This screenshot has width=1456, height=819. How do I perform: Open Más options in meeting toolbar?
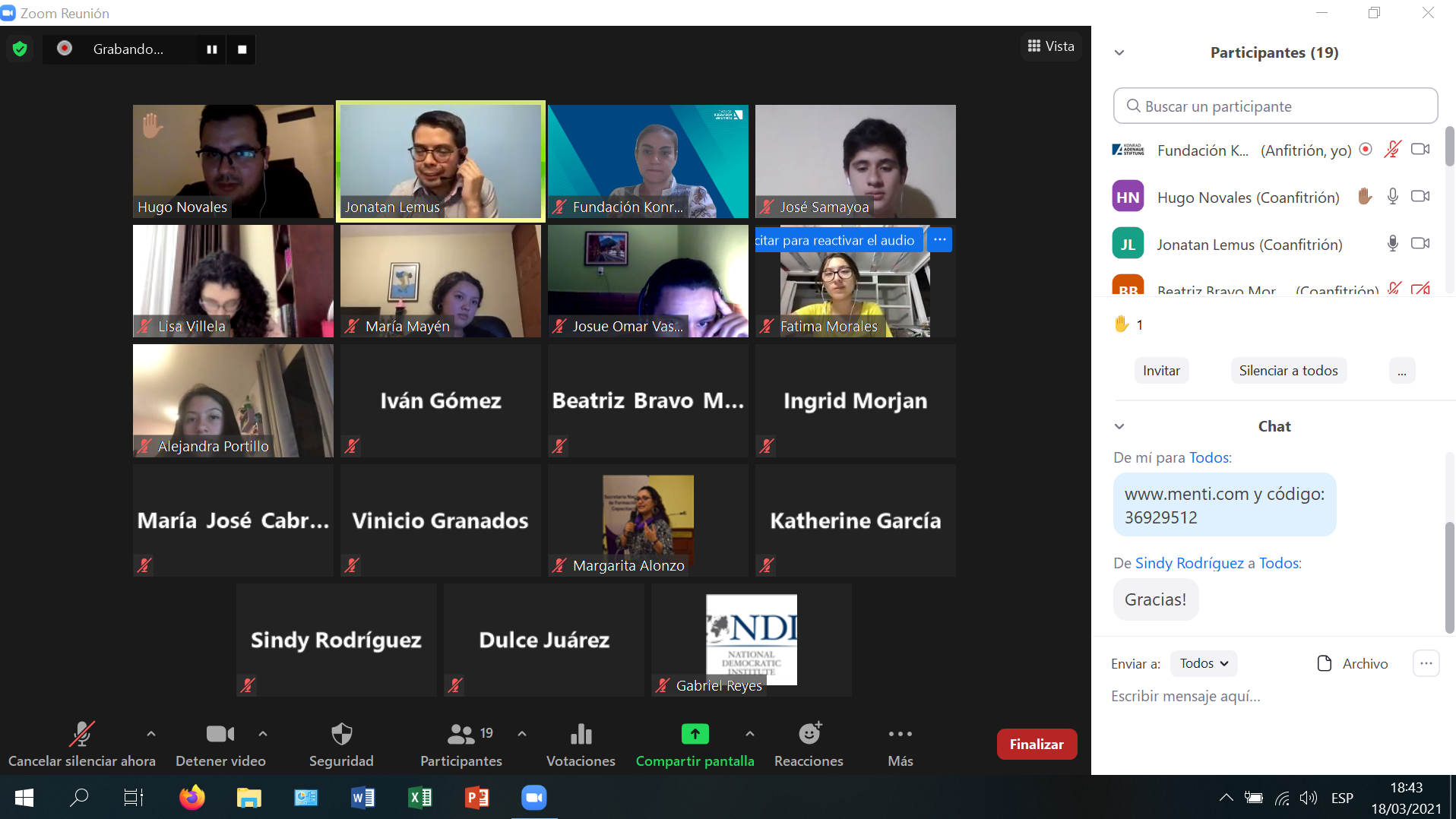click(x=900, y=735)
